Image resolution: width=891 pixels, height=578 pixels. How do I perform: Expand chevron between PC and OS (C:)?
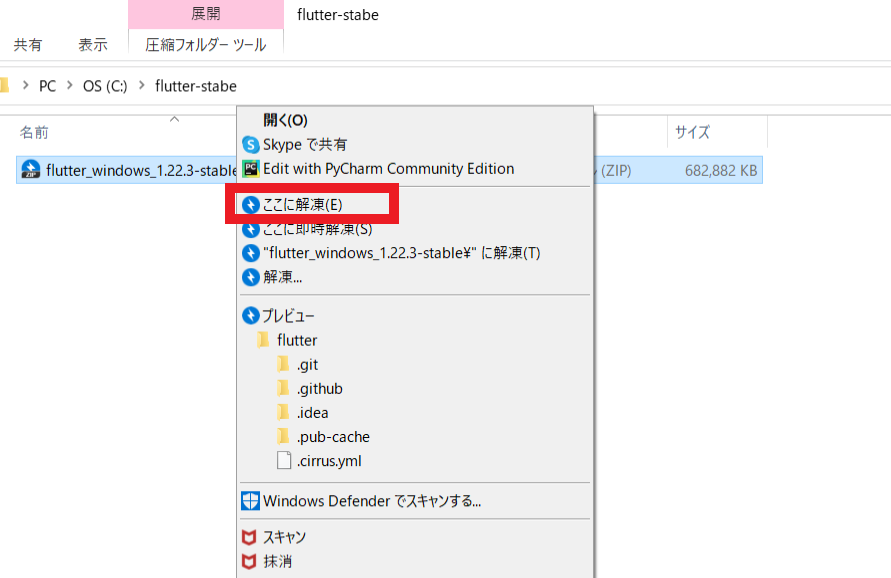click(70, 86)
